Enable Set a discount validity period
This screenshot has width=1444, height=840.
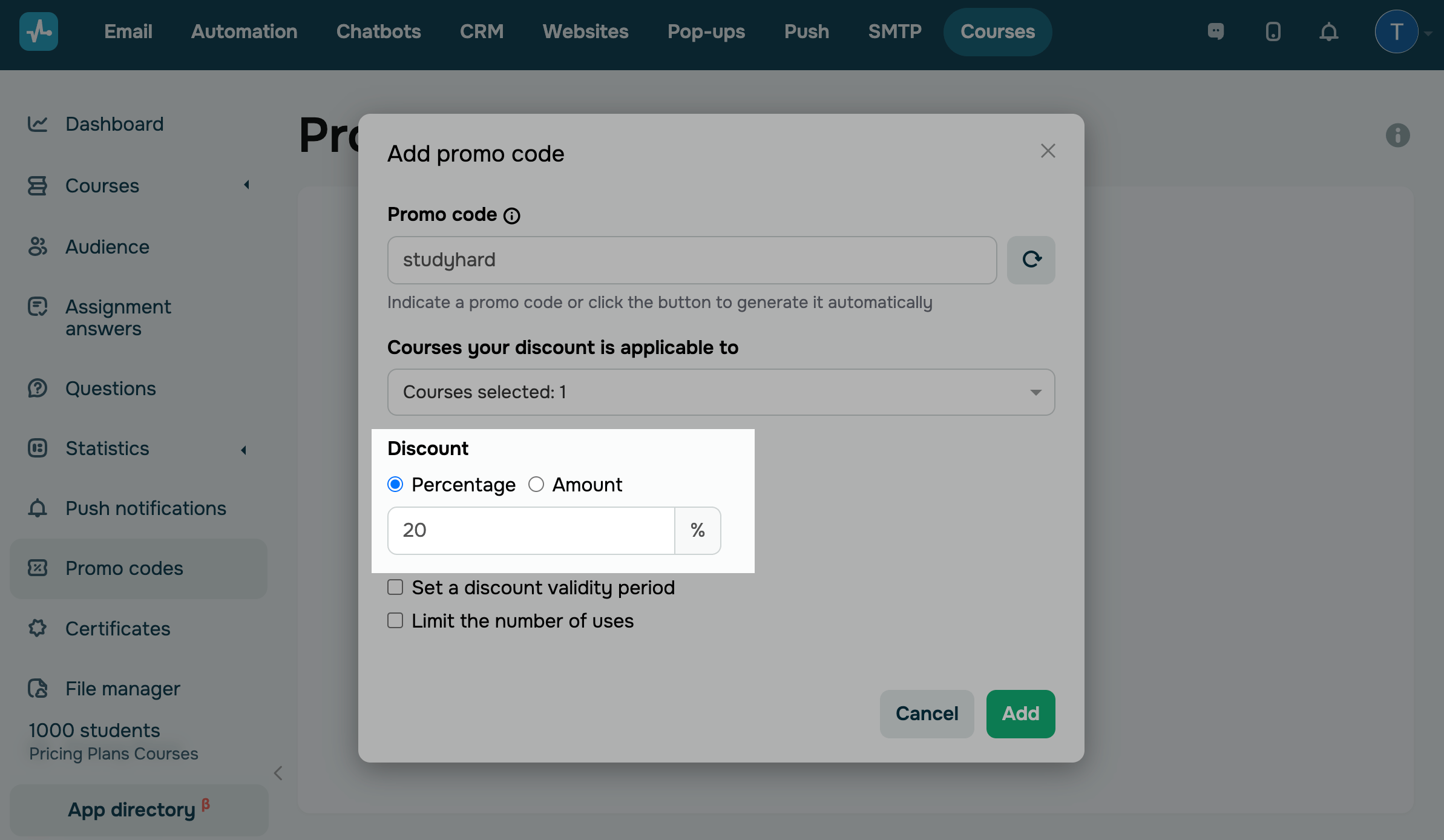tap(395, 587)
